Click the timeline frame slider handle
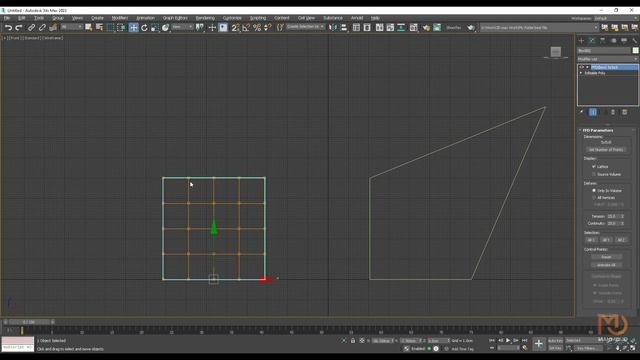 click(29, 322)
